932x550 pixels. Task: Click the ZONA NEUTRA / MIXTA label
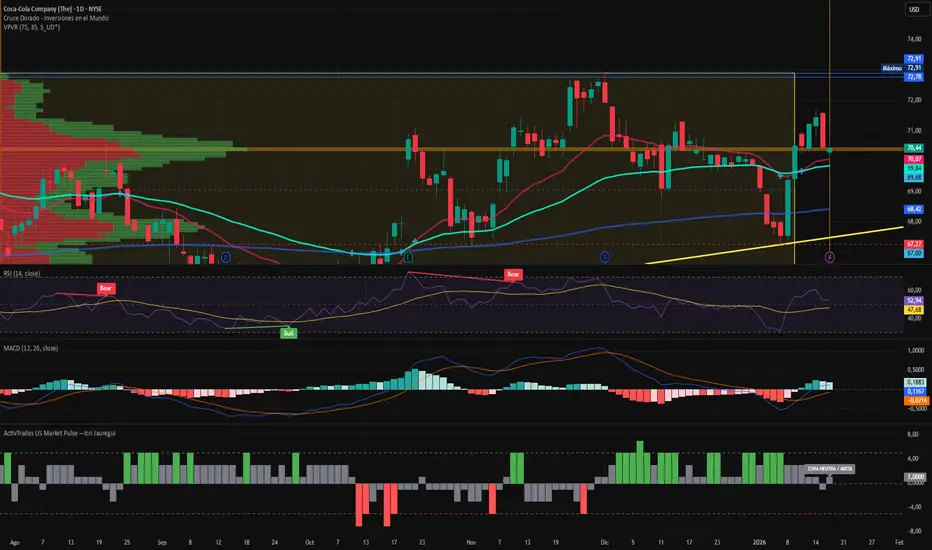point(830,469)
